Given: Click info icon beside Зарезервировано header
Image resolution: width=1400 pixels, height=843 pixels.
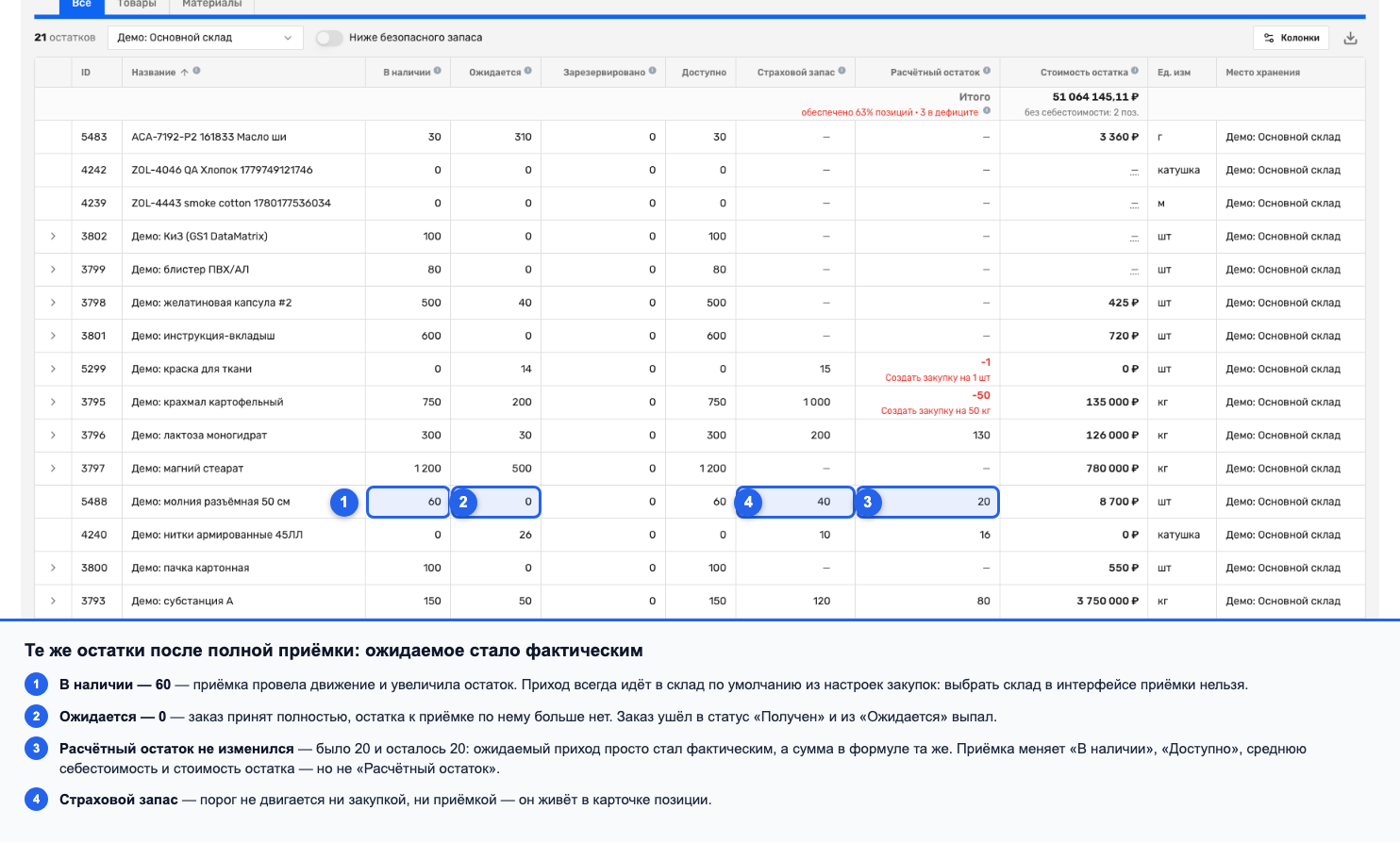Looking at the screenshot, I should click(x=653, y=71).
